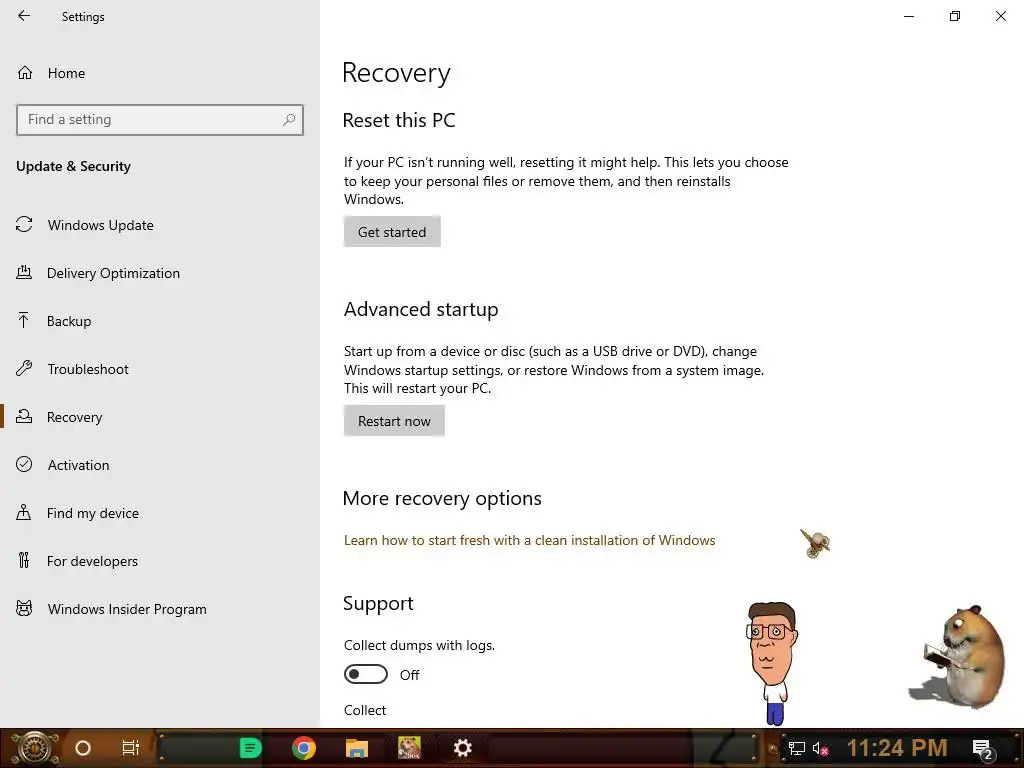Click the Update & Security heading
Viewport: 1024px width, 768px height.
point(73,167)
